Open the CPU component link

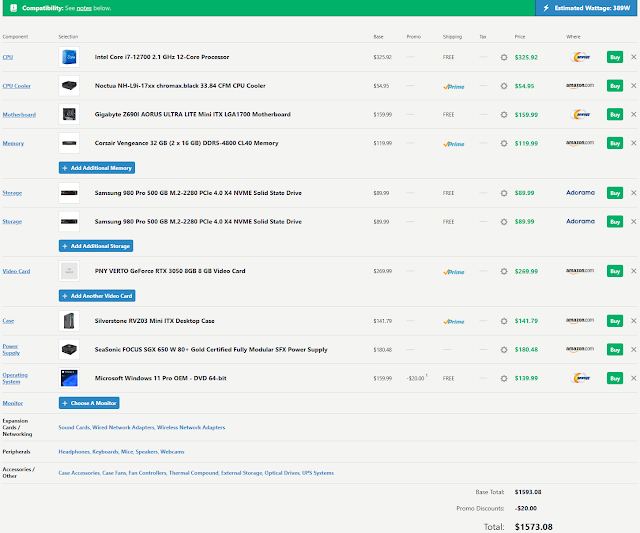tap(8, 57)
